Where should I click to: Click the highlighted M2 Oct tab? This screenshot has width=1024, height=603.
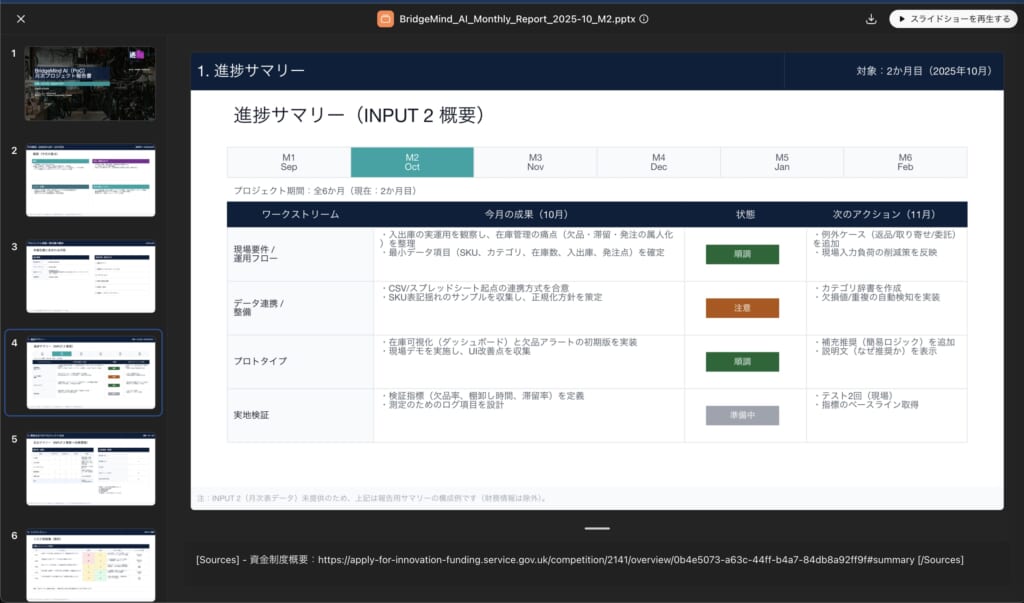click(x=412, y=161)
